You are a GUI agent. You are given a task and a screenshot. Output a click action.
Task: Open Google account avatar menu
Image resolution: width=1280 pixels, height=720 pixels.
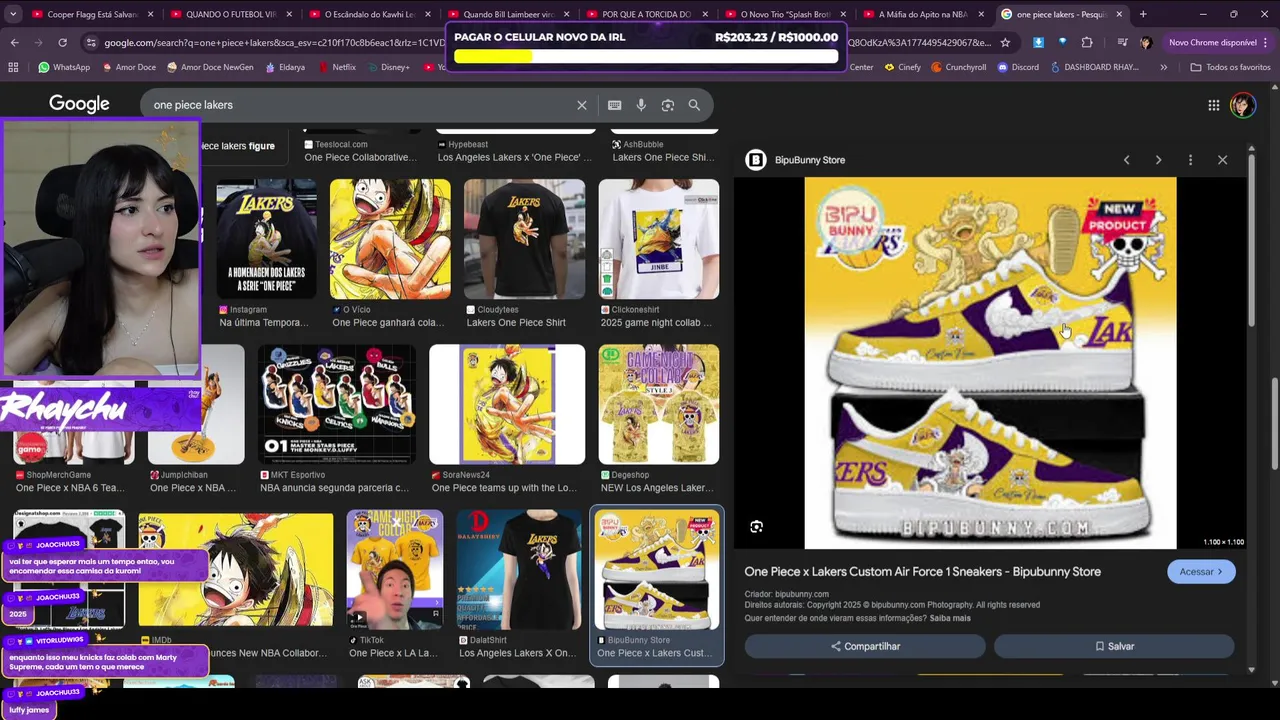1242,105
